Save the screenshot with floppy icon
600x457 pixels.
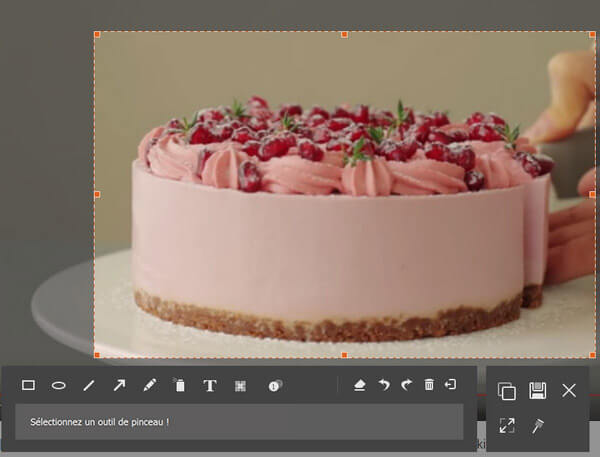pos(538,391)
